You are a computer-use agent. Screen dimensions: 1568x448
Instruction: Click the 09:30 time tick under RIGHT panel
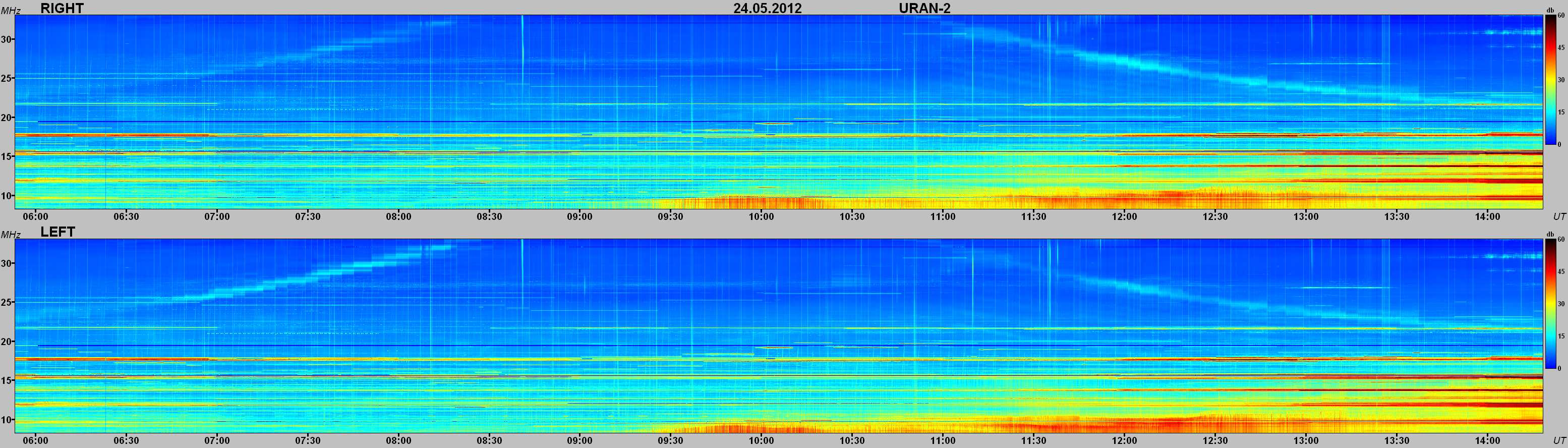(x=670, y=217)
